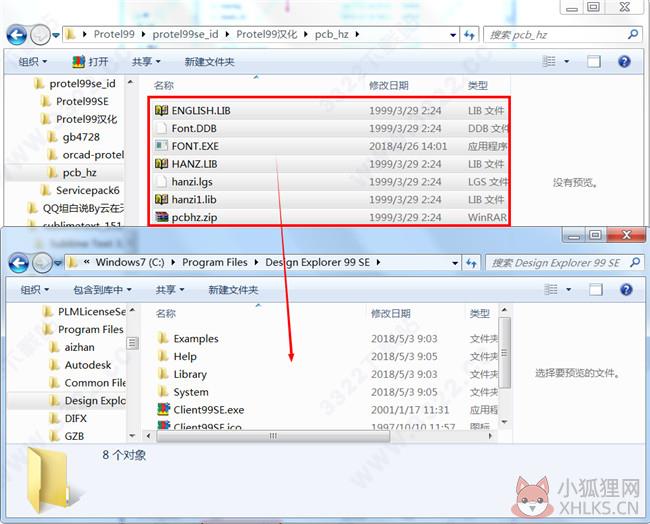The image size is (650, 524).
Task: Select GZB folder in navigation tree
Action: click(67, 436)
